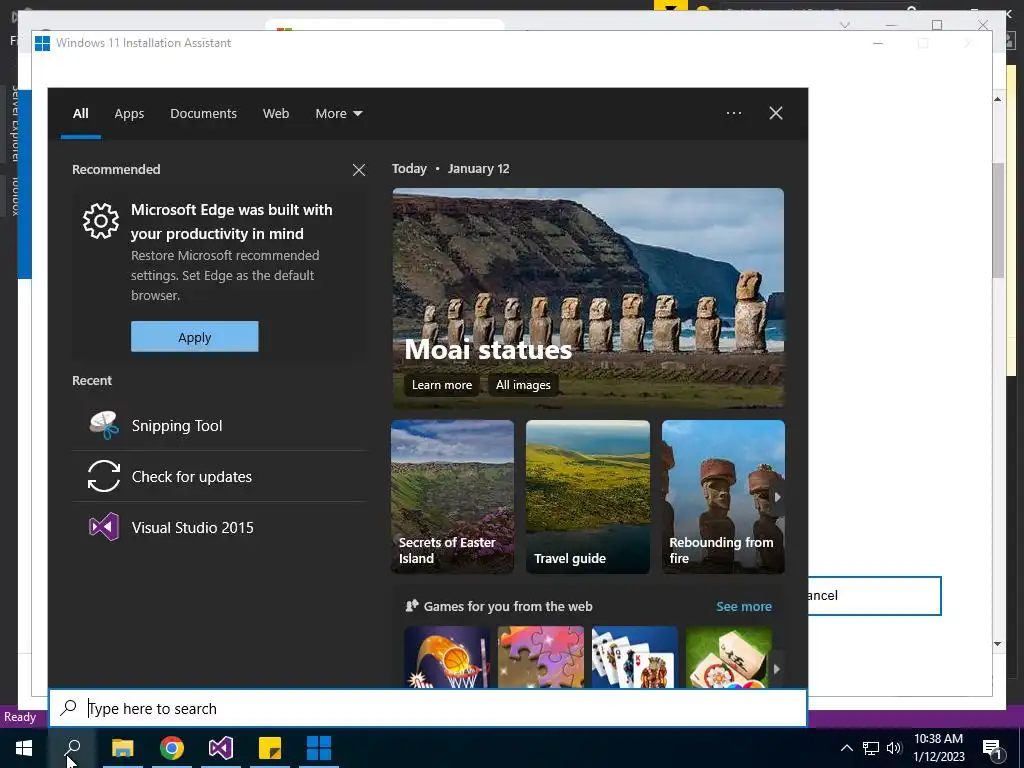Launch Visual Studio 2015 from recent
This screenshot has width=1024, height=768.
[219, 528]
